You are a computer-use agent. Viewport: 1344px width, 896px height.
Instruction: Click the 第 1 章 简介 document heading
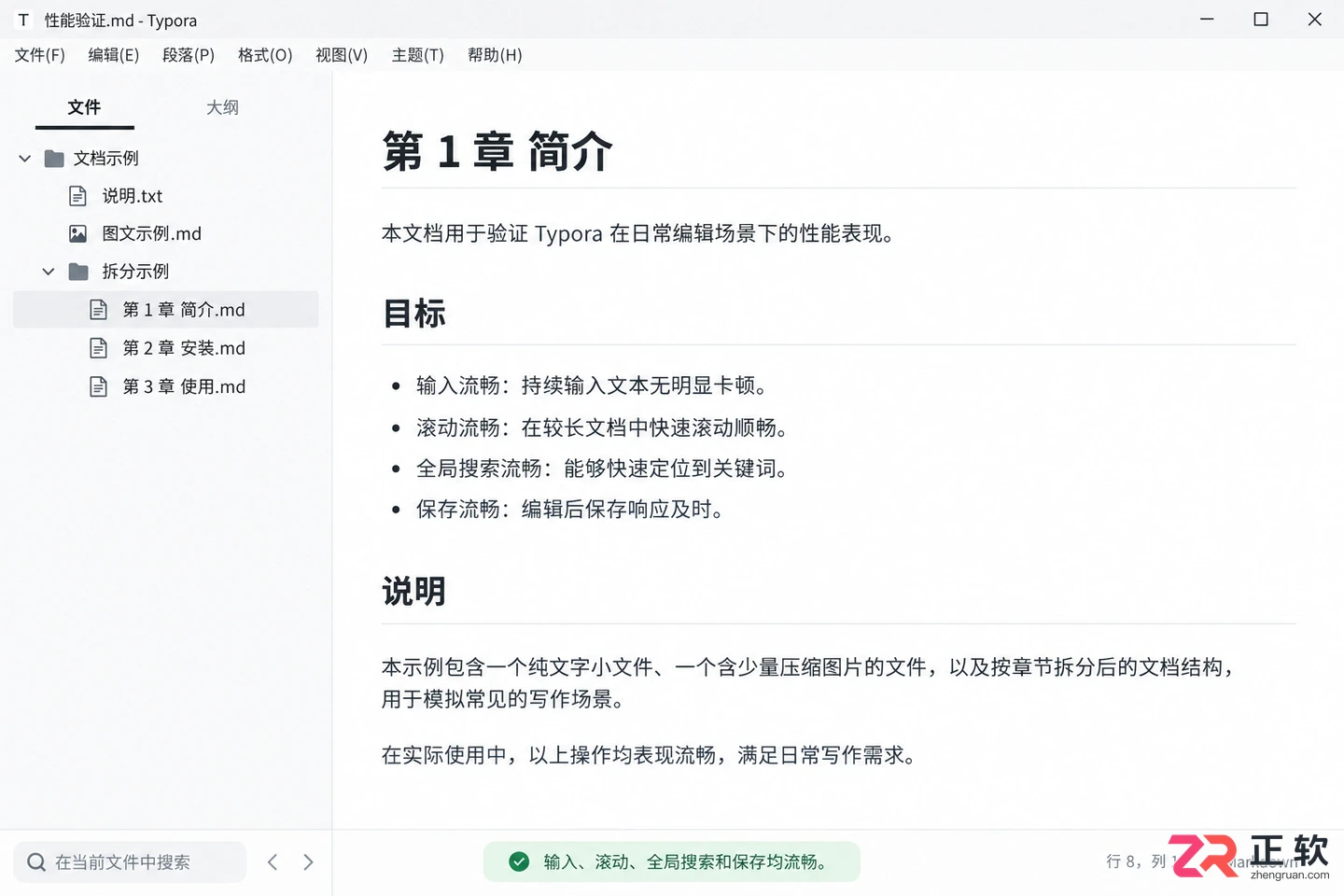[497, 151]
